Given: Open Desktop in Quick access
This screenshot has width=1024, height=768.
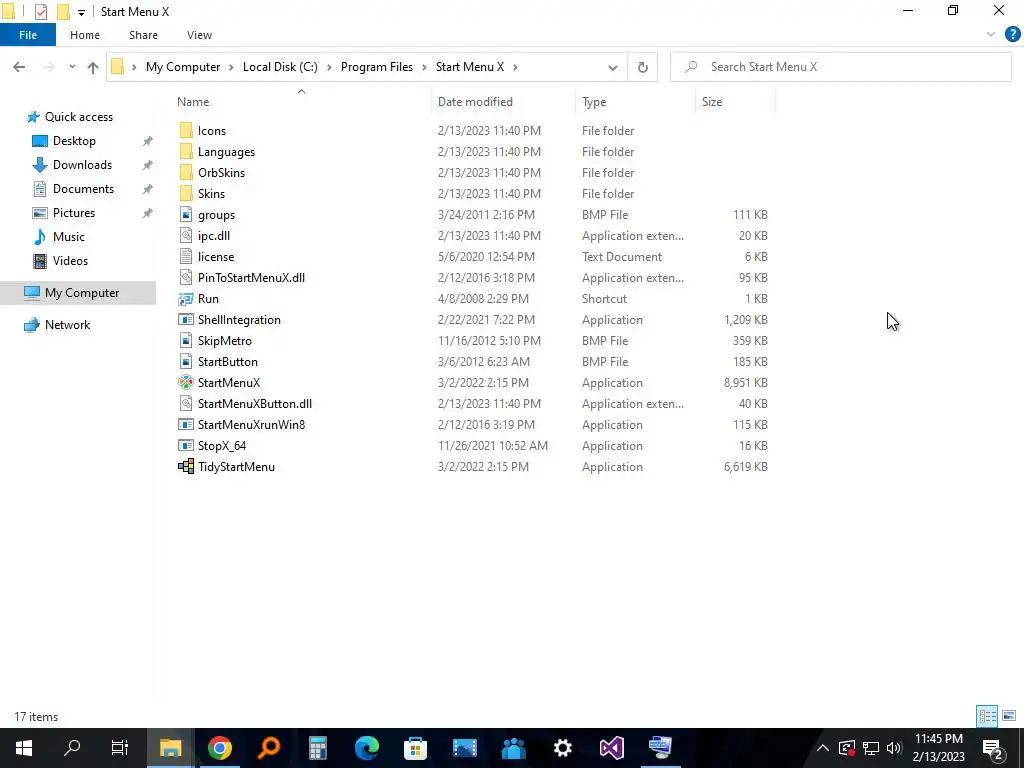Looking at the screenshot, I should tap(74, 141).
